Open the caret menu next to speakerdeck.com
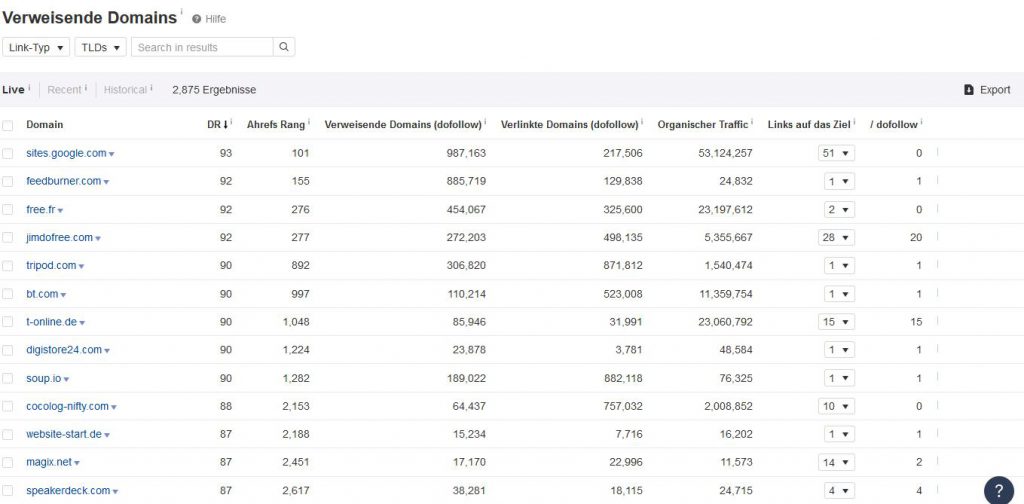The width and height of the screenshot is (1024, 504). pos(116,491)
